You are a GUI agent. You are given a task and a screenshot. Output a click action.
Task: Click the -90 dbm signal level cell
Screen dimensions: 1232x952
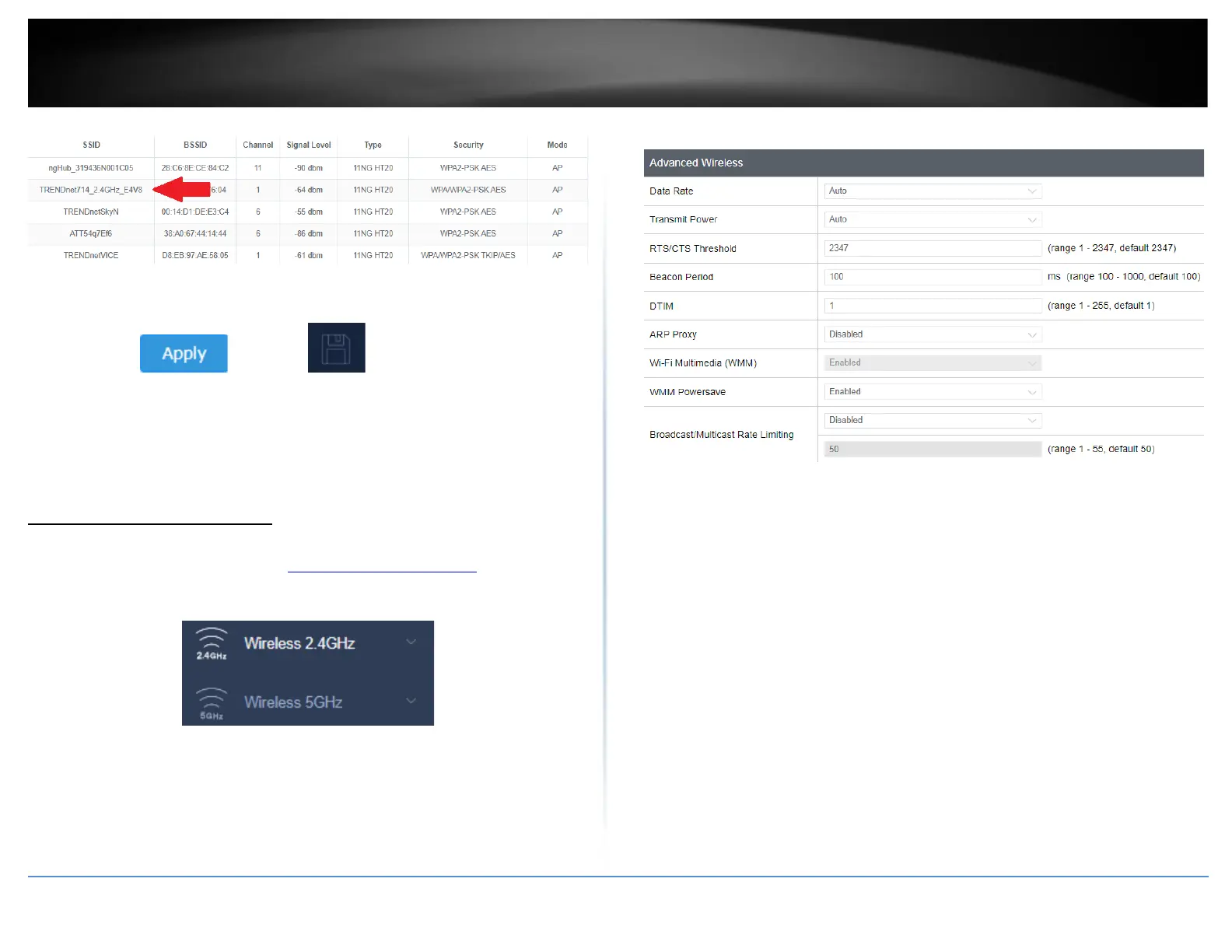click(x=309, y=168)
